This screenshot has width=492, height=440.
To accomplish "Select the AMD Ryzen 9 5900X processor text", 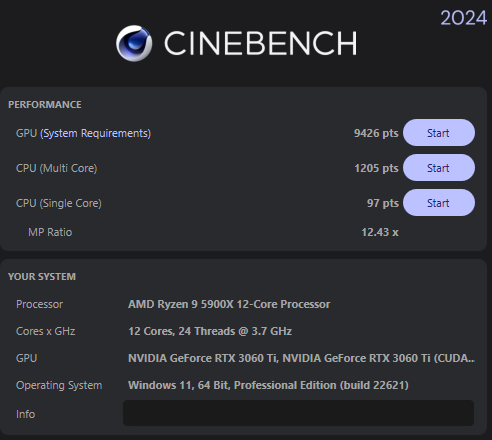I will click(229, 304).
